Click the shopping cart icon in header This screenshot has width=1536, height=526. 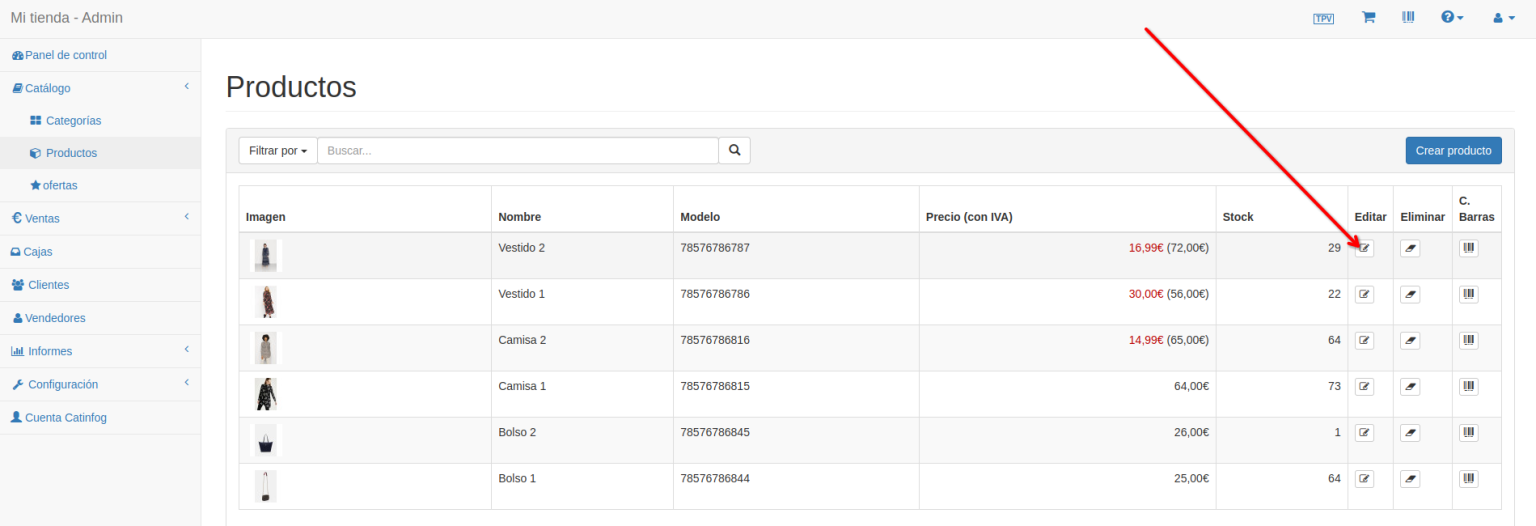tap(1368, 18)
